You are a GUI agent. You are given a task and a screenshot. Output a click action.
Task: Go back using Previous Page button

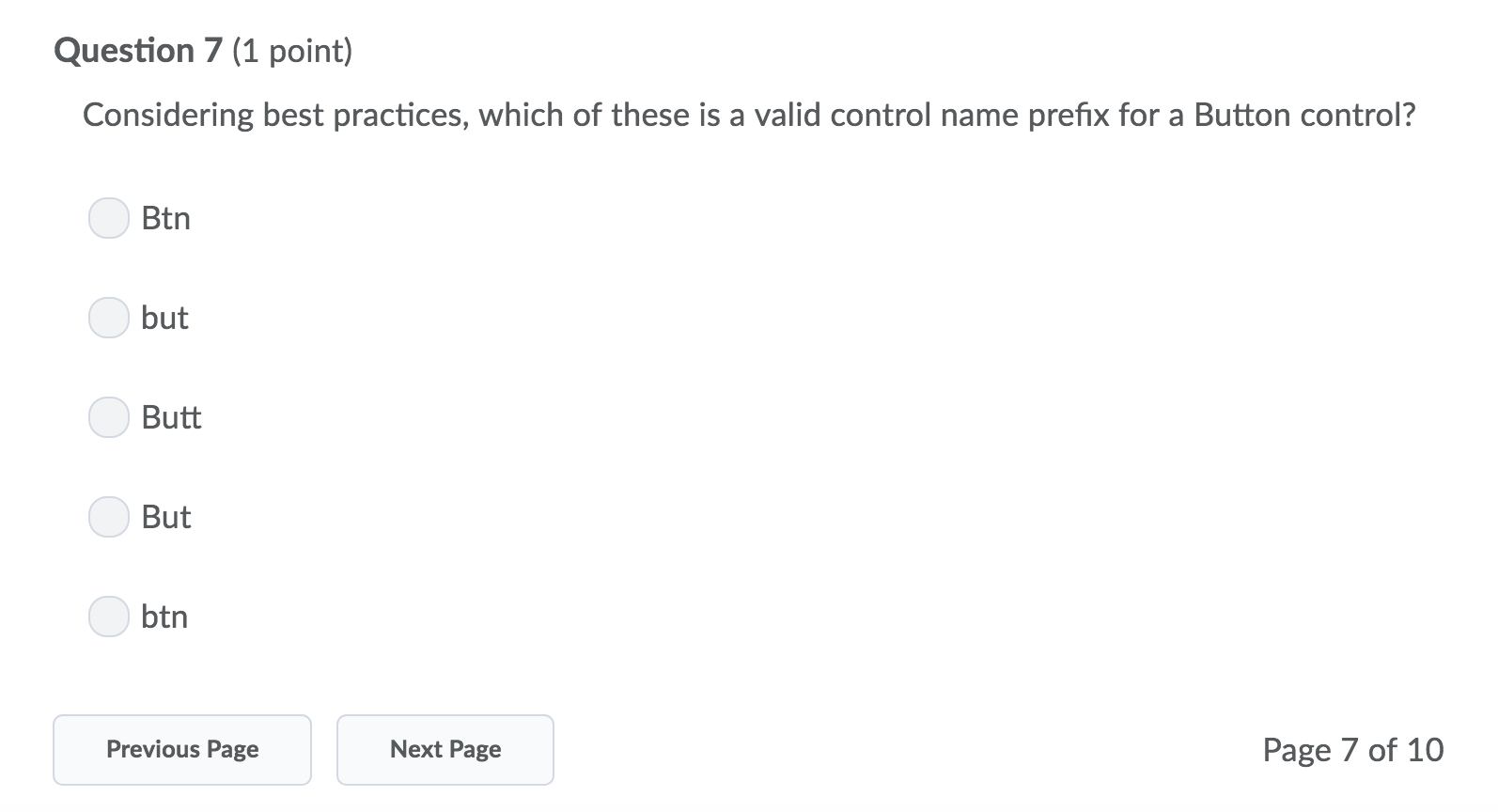pos(182,749)
